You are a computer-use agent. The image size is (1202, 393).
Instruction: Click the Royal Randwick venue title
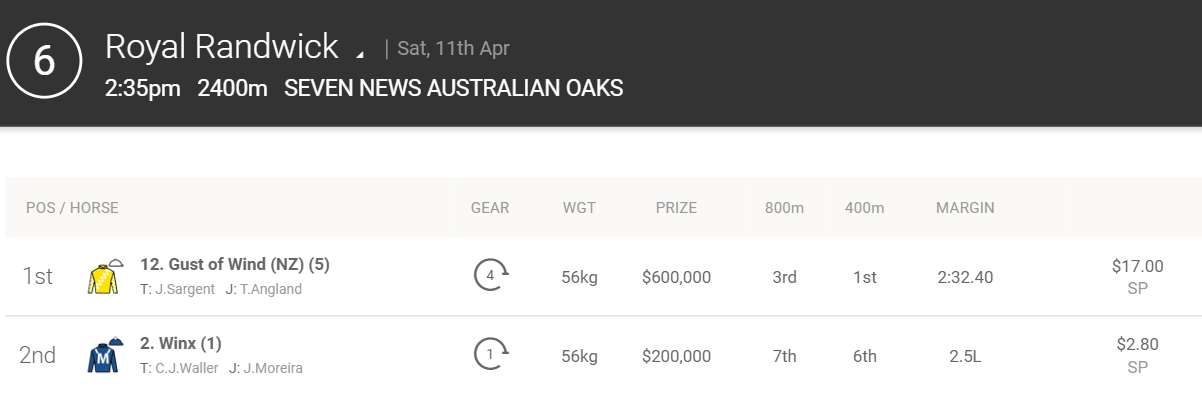tap(222, 47)
